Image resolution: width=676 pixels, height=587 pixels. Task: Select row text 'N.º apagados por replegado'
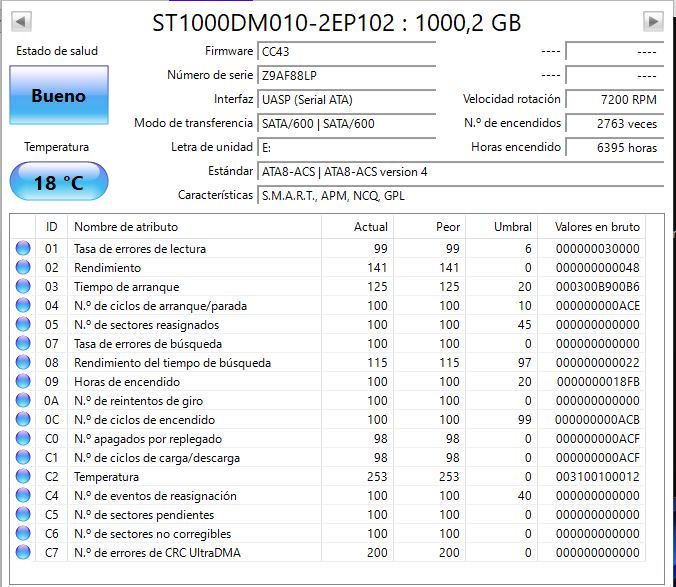click(x=148, y=439)
